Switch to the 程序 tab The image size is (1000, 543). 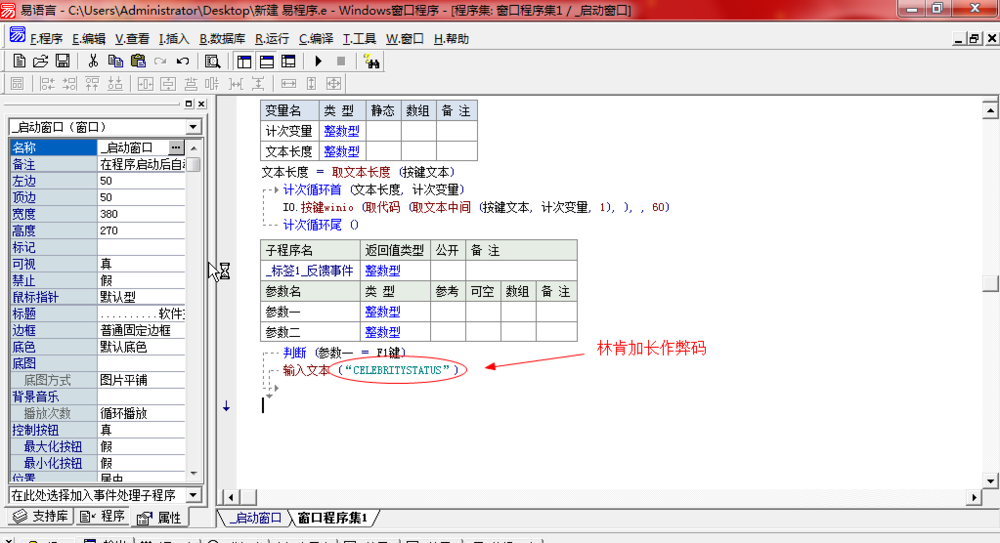coord(103,517)
